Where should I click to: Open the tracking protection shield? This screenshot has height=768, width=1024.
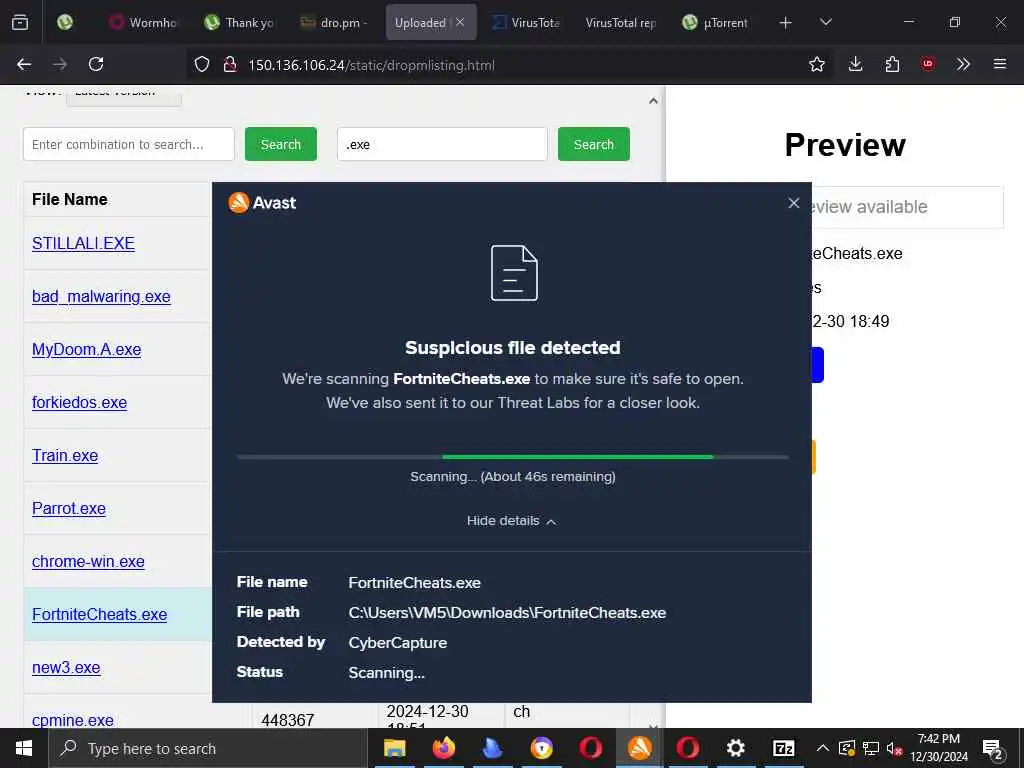pyautogui.click(x=202, y=65)
